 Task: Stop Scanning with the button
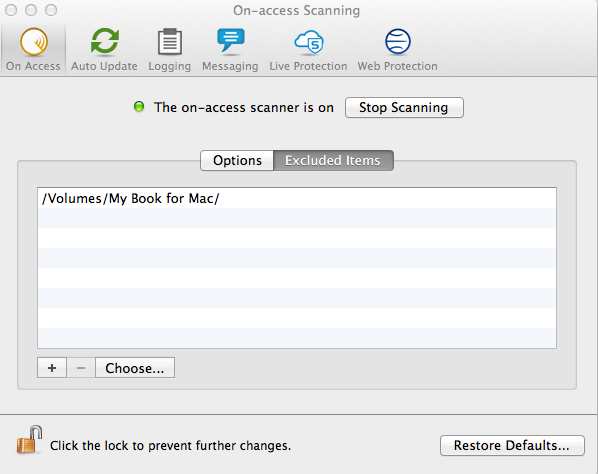[404, 108]
